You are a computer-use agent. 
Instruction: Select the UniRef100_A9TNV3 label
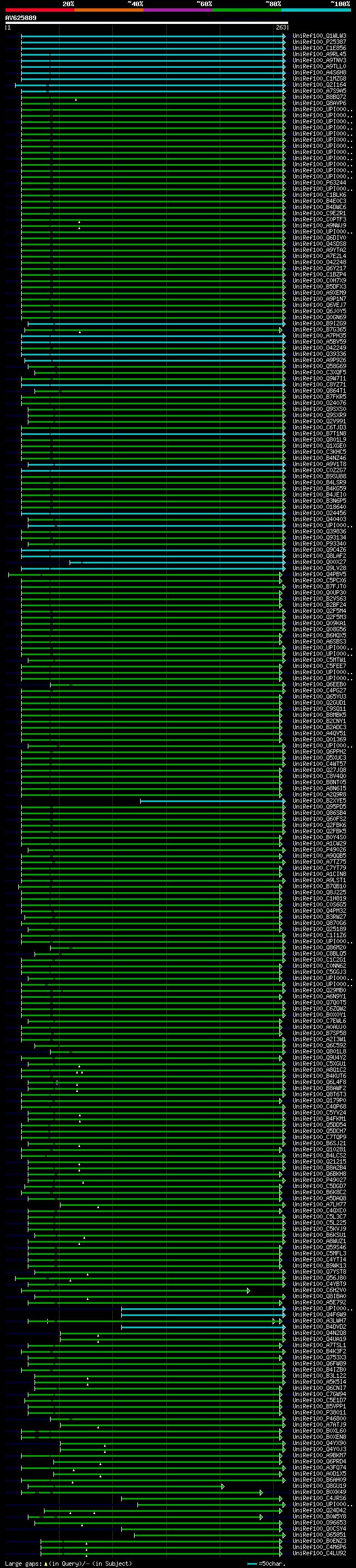[x=319, y=60]
